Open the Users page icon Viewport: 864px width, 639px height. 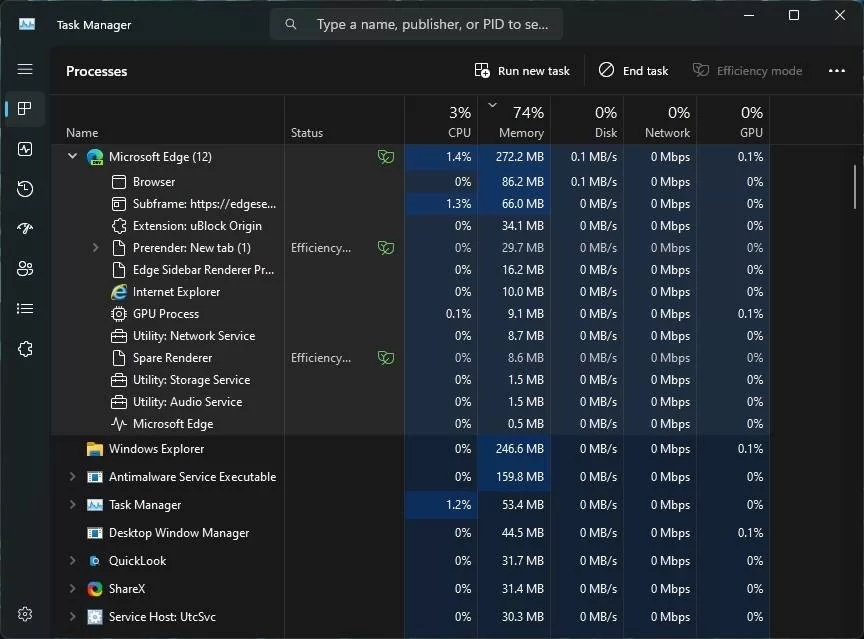pyautogui.click(x=25, y=269)
